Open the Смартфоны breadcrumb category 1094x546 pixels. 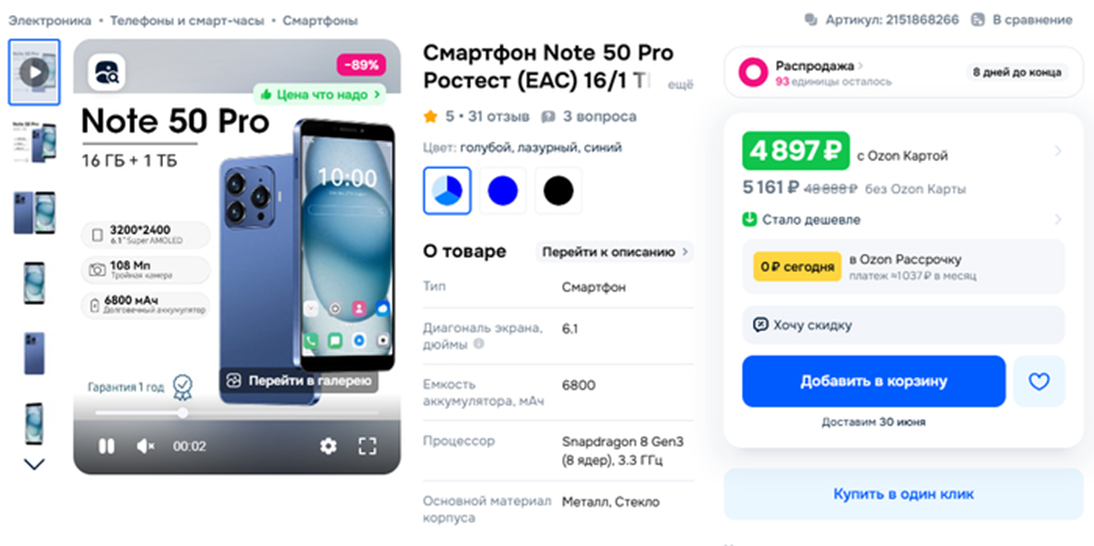pyautogui.click(x=320, y=20)
